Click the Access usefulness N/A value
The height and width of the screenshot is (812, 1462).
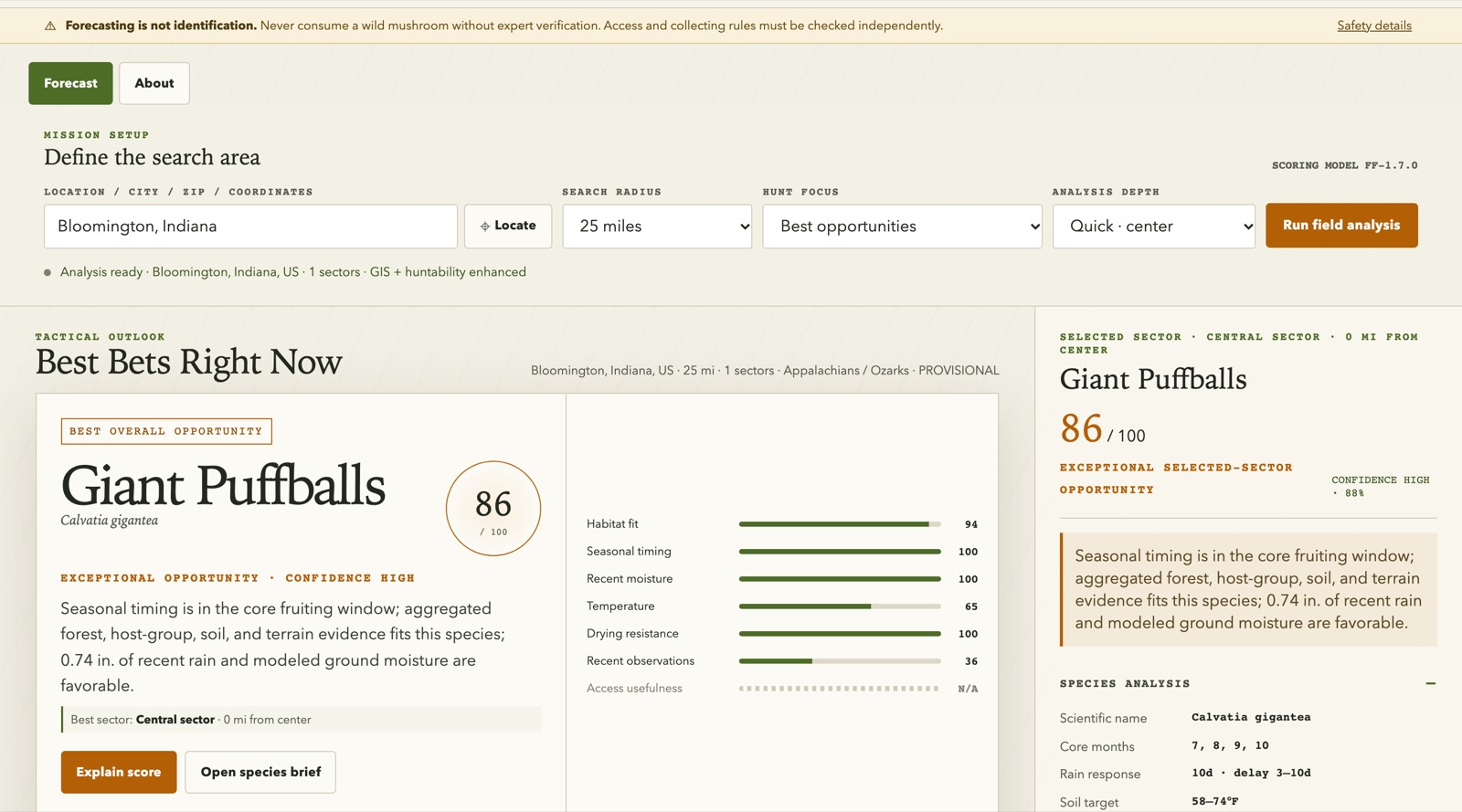[x=968, y=689]
